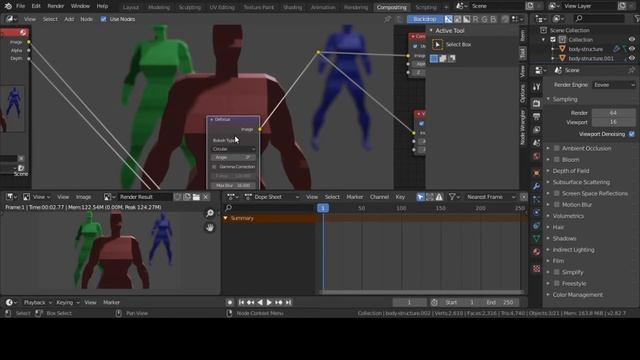Click the Only Show Selected icon in Dope Sheet
The height and width of the screenshot is (360, 640).
click(x=420, y=197)
